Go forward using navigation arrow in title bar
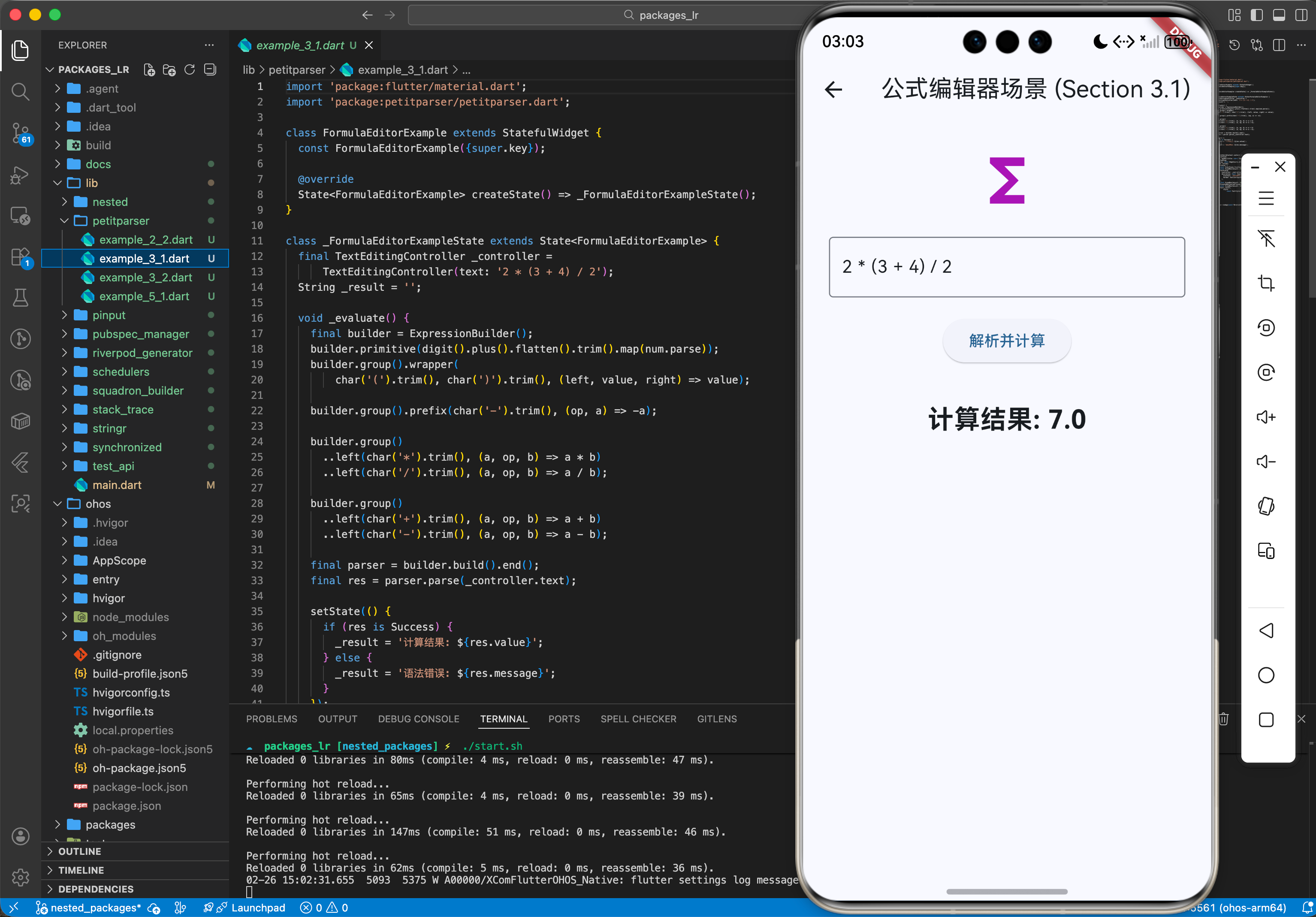1316x917 pixels. tap(390, 15)
